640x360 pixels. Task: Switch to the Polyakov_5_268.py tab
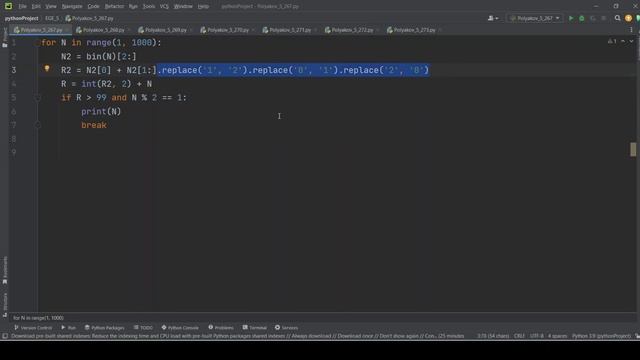(104, 30)
